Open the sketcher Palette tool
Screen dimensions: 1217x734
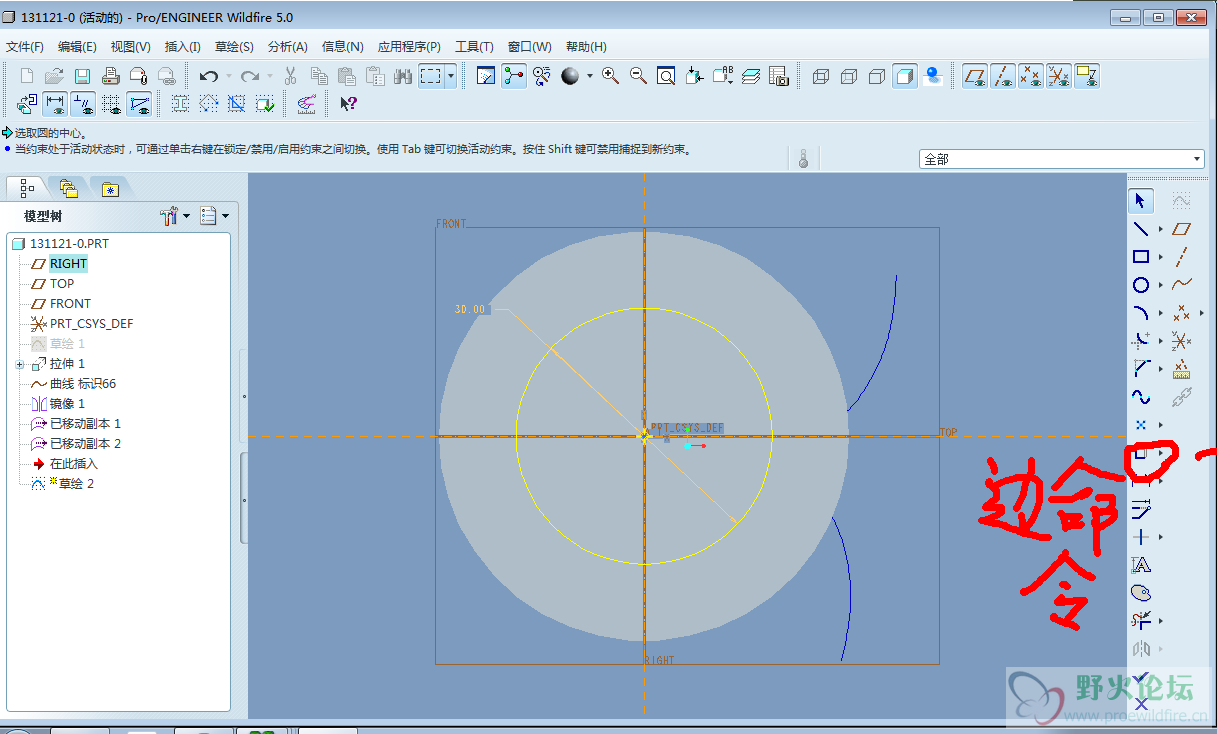1141,593
